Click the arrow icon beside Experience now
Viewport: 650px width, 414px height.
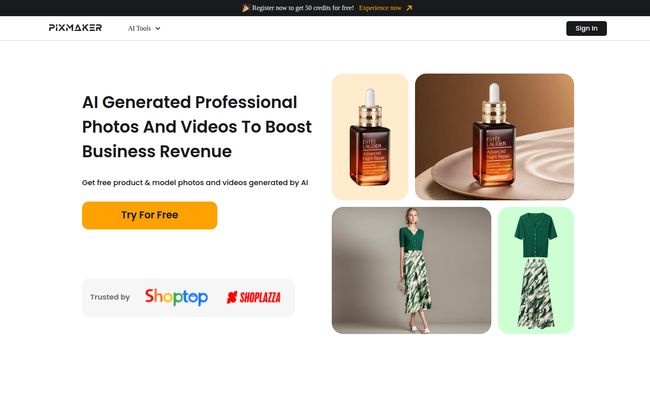(x=409, y=8)
